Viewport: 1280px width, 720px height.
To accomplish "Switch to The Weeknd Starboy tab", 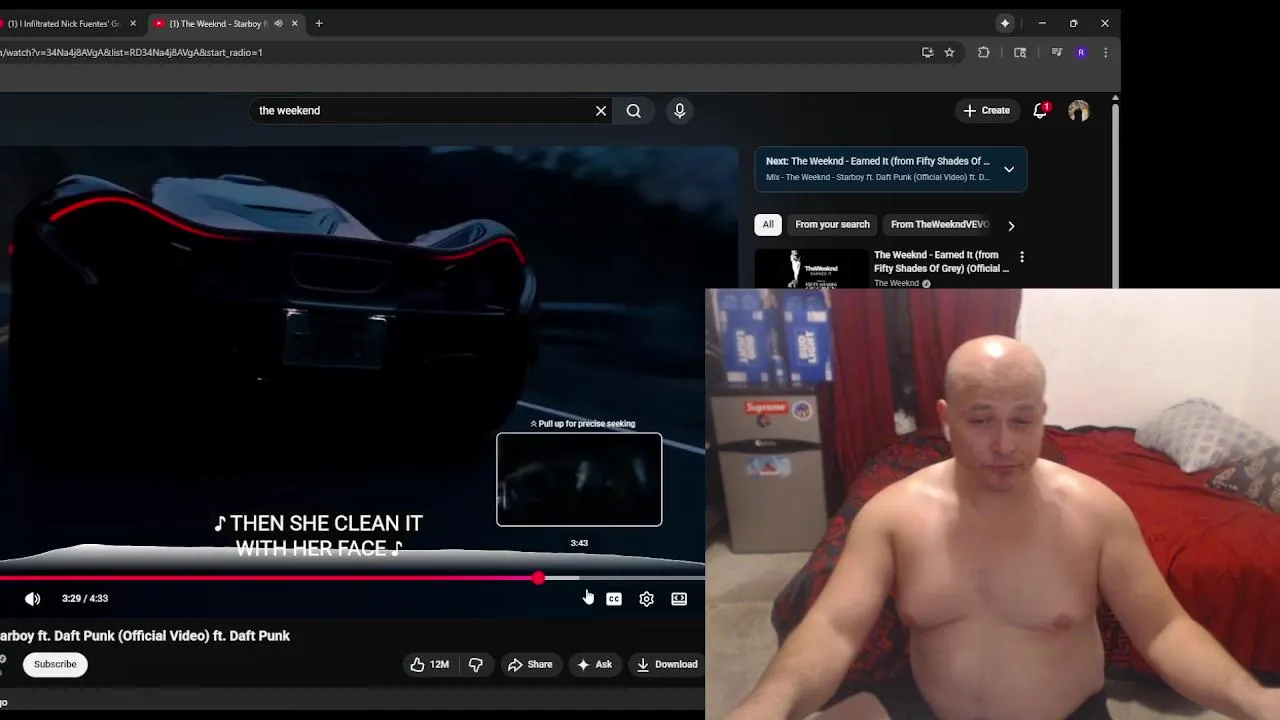I will 217,24.
